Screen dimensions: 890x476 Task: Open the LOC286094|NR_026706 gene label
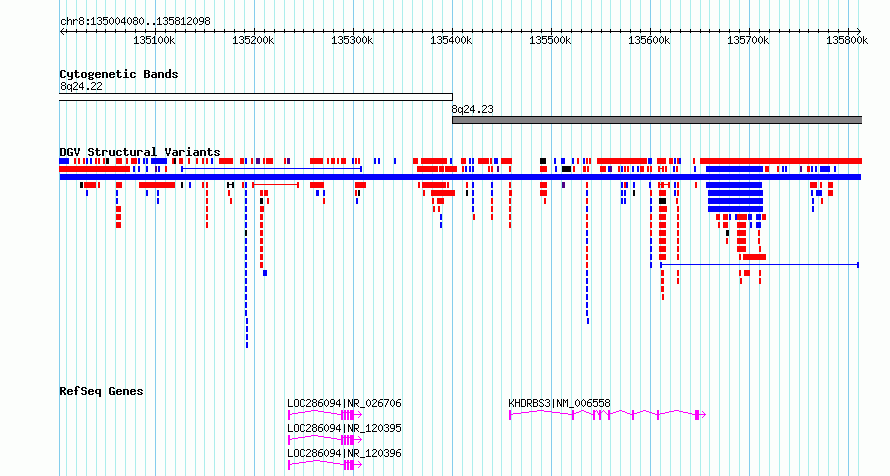(x=344, y=403)
